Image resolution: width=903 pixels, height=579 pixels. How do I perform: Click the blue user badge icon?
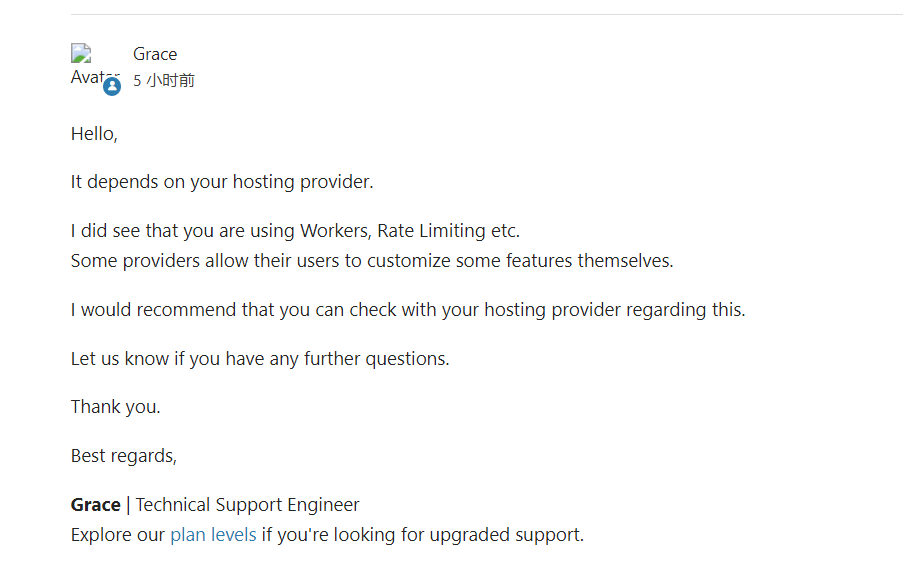pyautogui.click(x=112, y=86)
